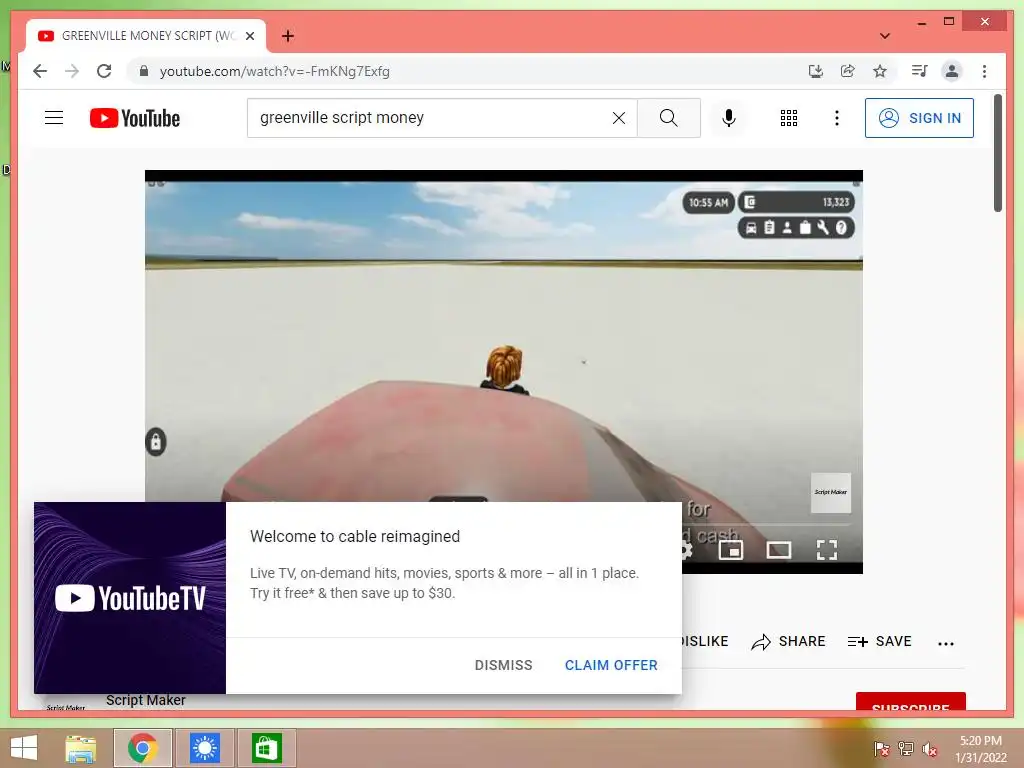Open the blue sun app in taskbar
1024x768 pixels.
click(x=204, y=748)
